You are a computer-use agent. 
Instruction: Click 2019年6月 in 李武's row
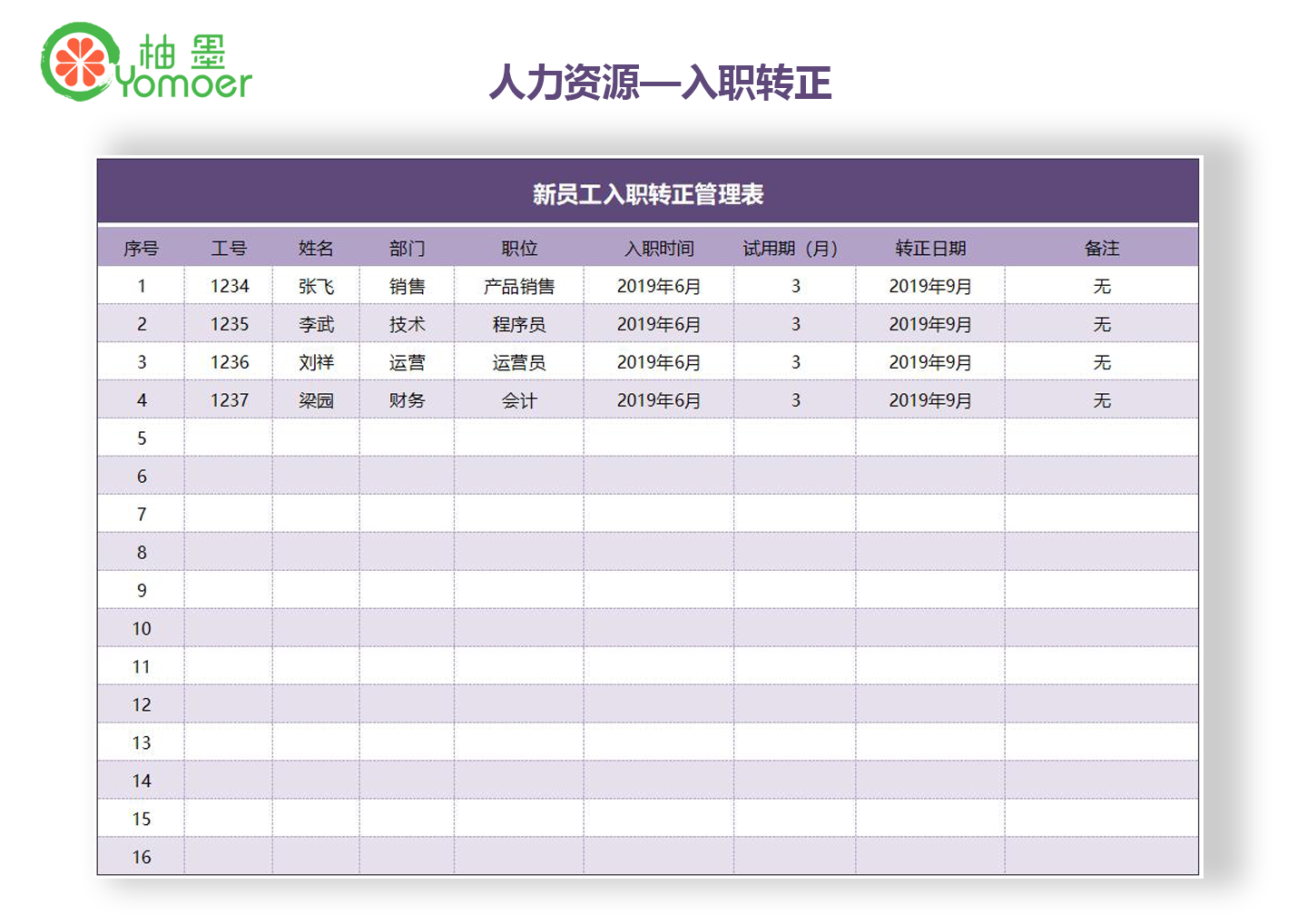pos(659,324)
